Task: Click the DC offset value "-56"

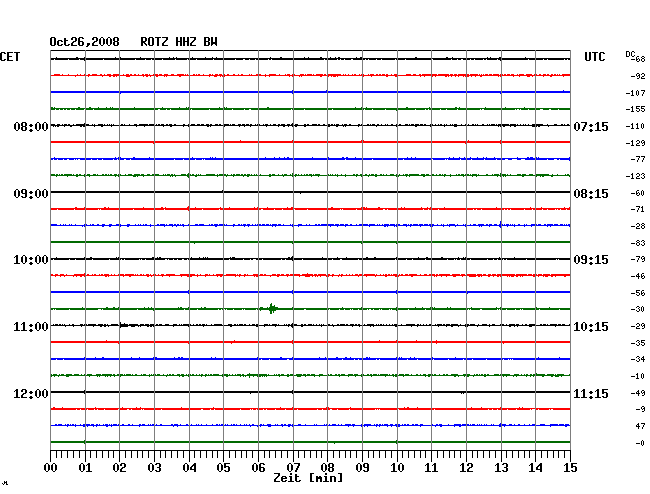Action: pyautogui.click(x=638, y=293)
